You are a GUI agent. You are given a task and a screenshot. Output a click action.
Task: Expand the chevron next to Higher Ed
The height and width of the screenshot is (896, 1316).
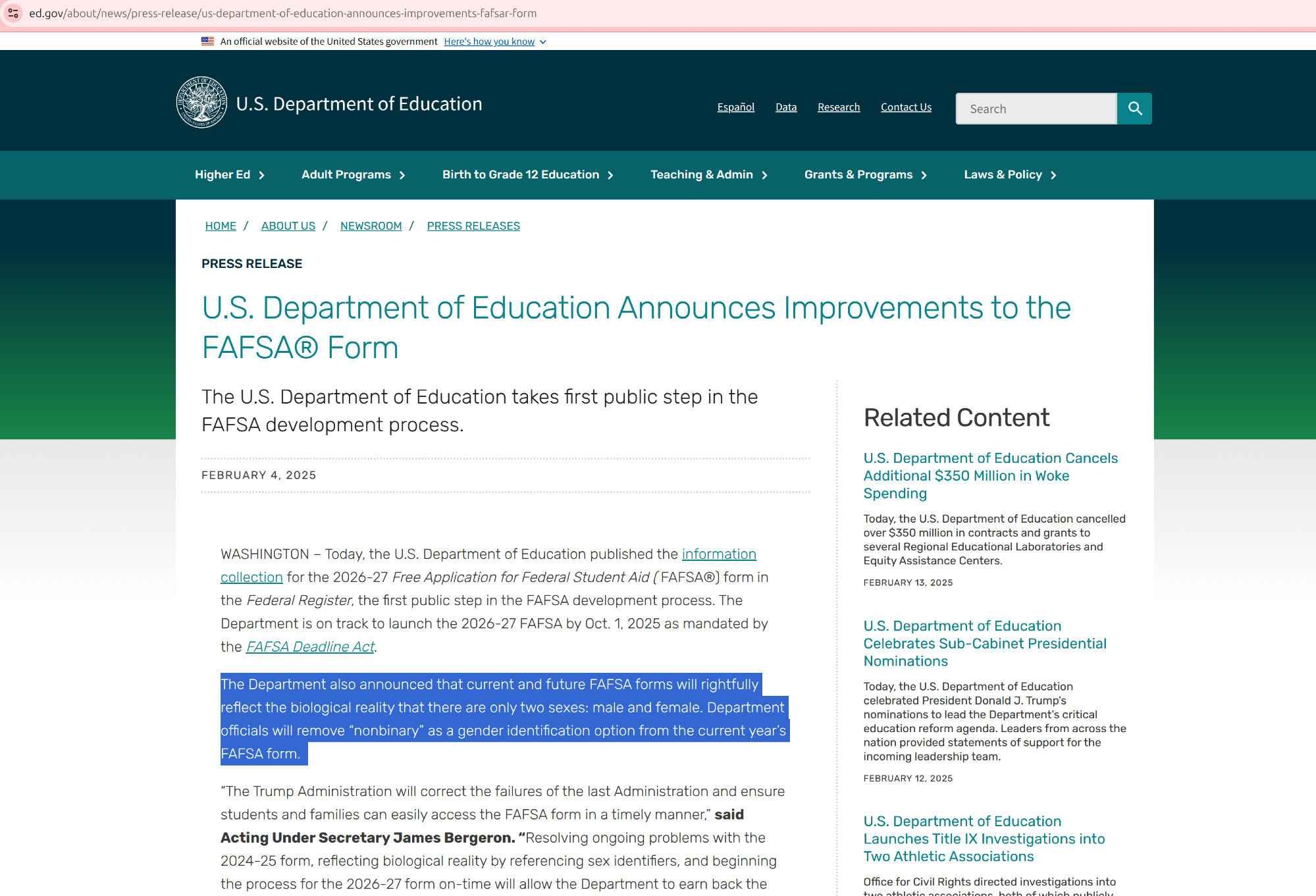[x=261, y=175]
